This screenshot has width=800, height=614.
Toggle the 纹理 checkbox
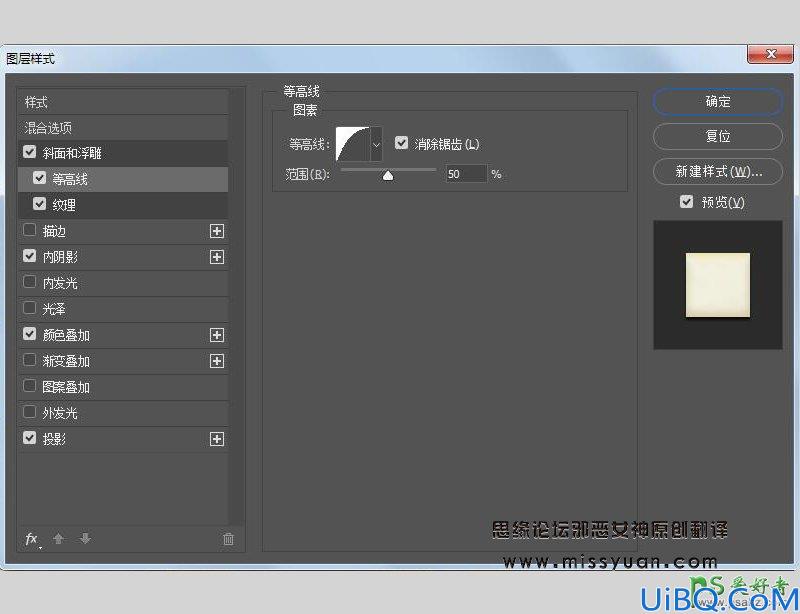tap(39, 204)
